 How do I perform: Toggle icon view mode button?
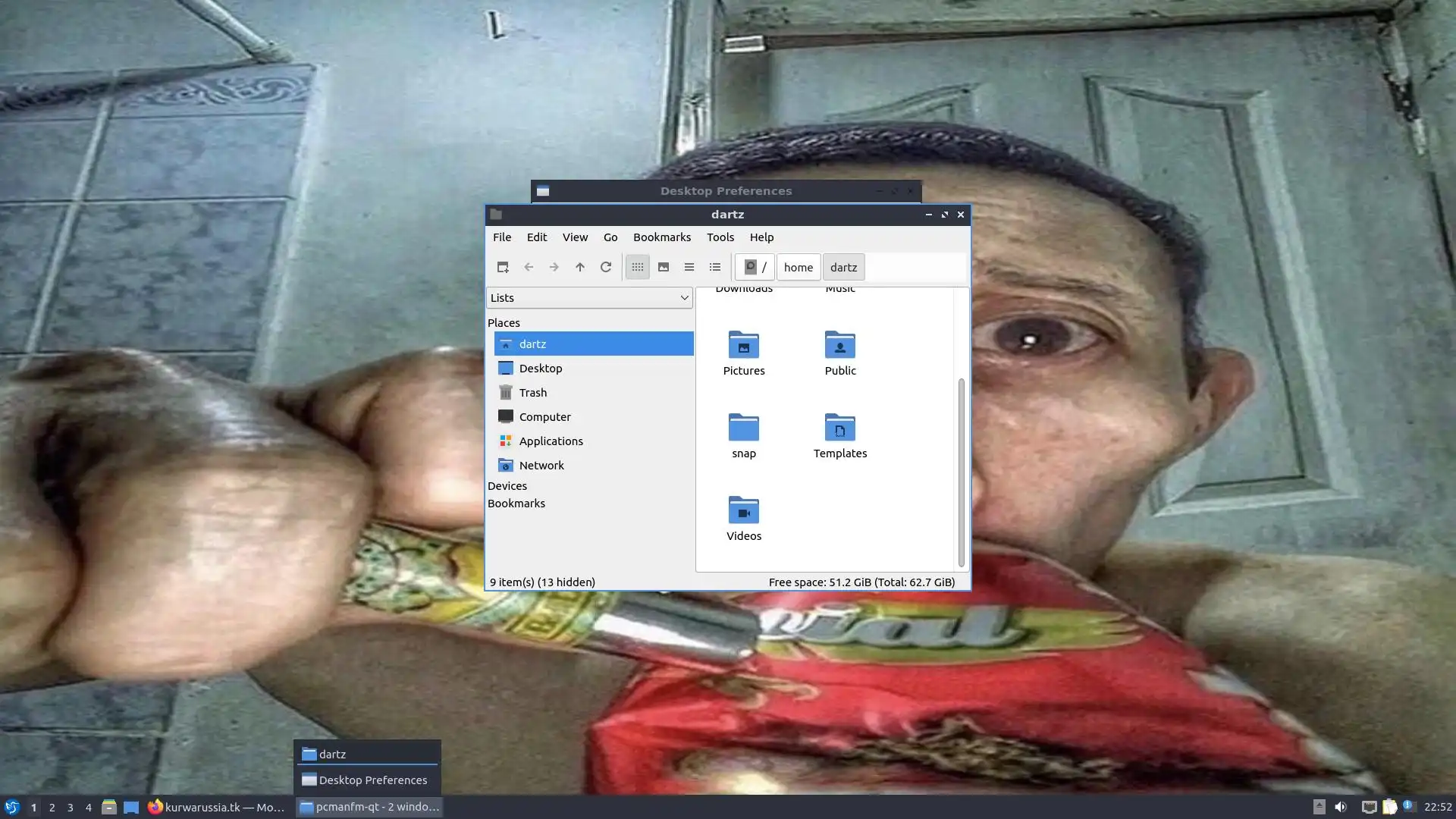coord(638,267)
